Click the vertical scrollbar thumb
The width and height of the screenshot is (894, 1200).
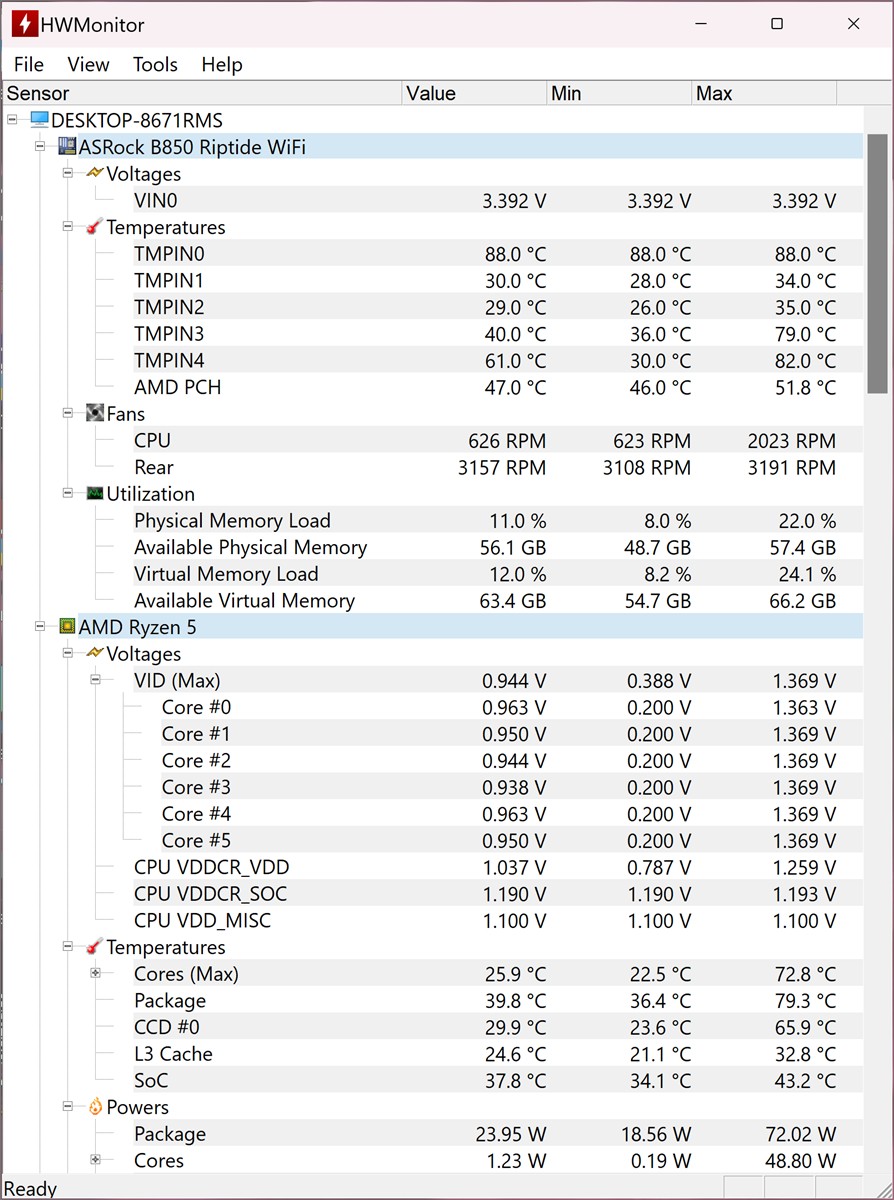coord(877,263)
